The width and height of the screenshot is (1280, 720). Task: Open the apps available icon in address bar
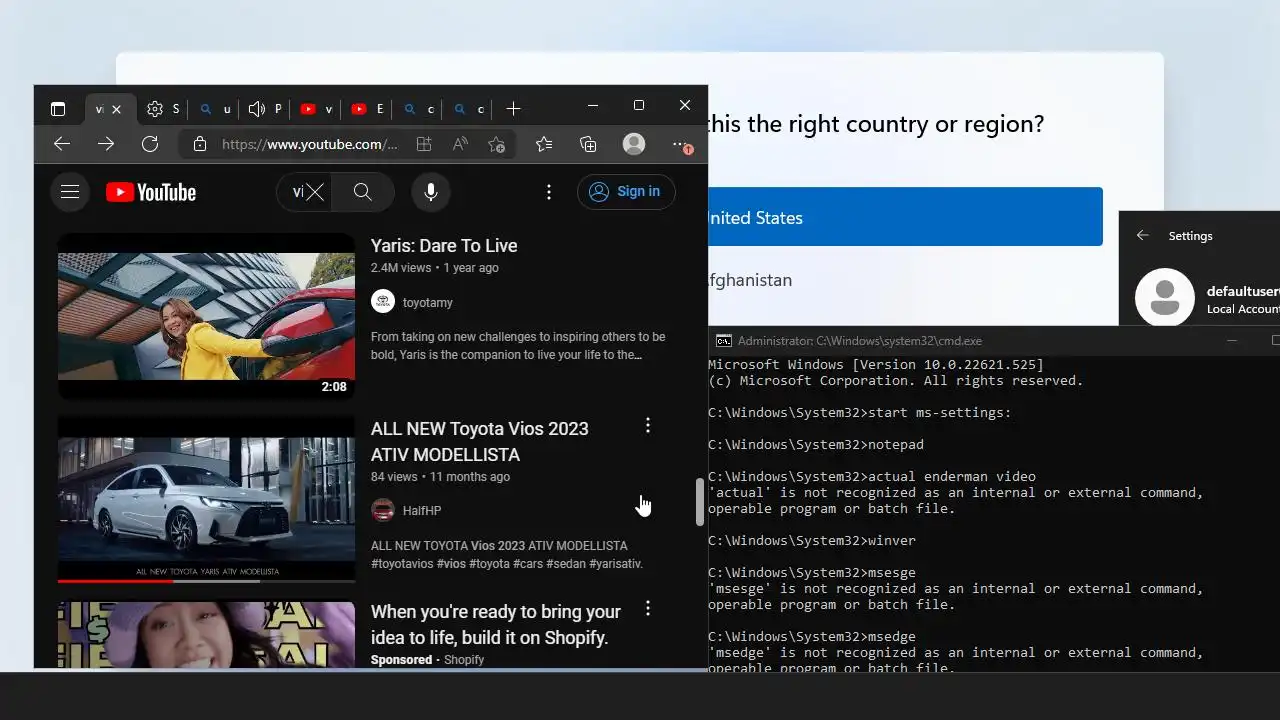424,144
